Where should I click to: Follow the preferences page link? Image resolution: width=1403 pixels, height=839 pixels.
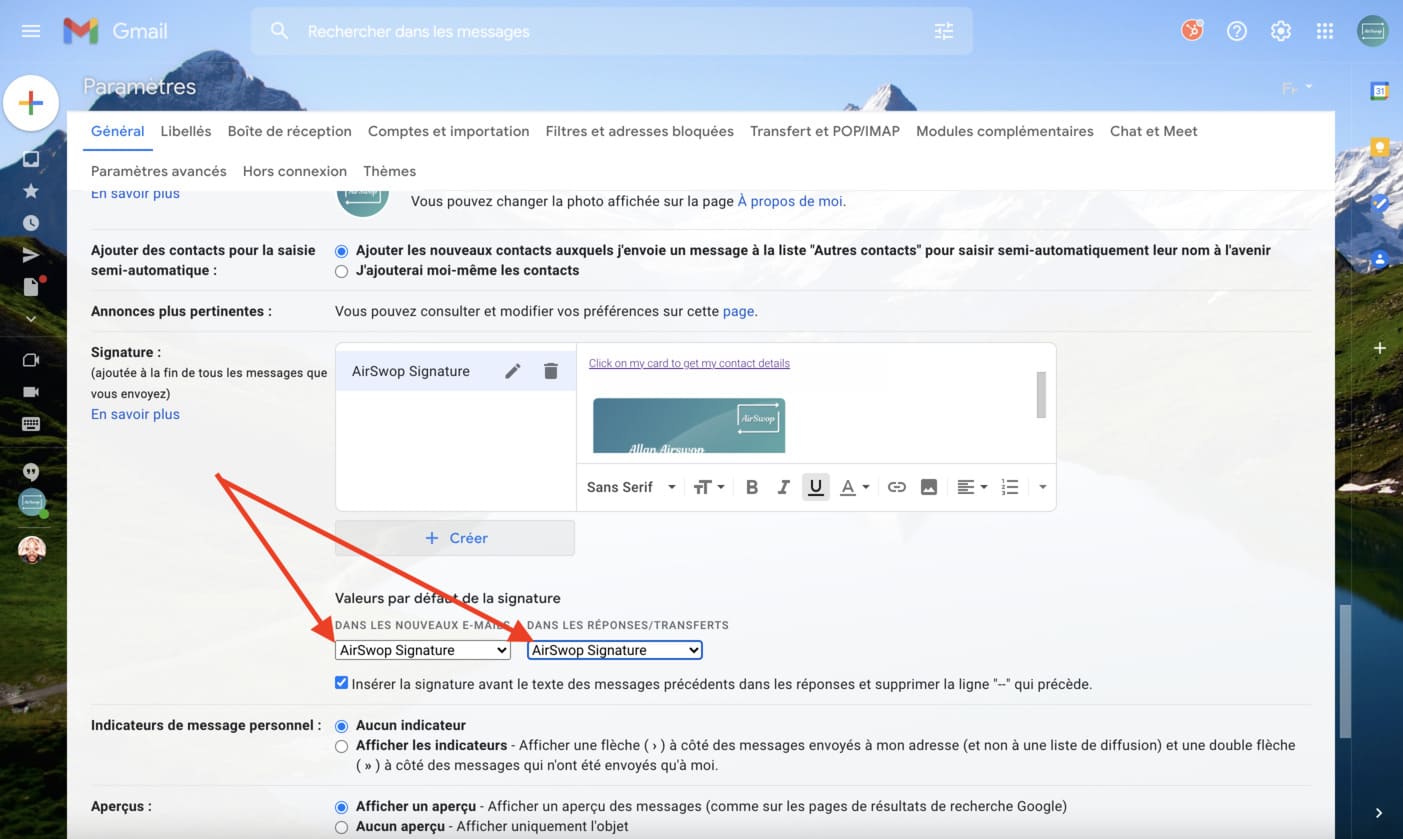tap(738, 311)
